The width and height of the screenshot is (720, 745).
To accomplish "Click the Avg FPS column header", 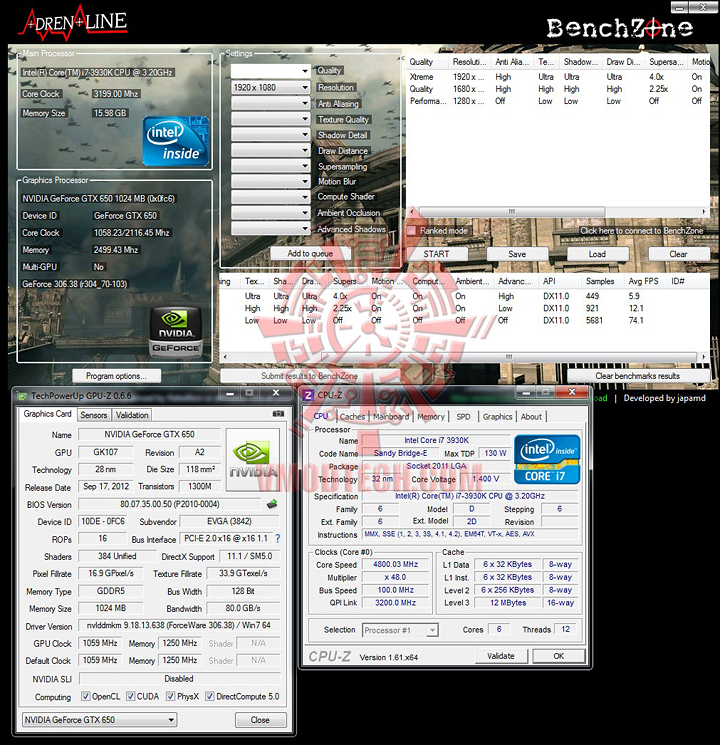I will click(643, 281).
